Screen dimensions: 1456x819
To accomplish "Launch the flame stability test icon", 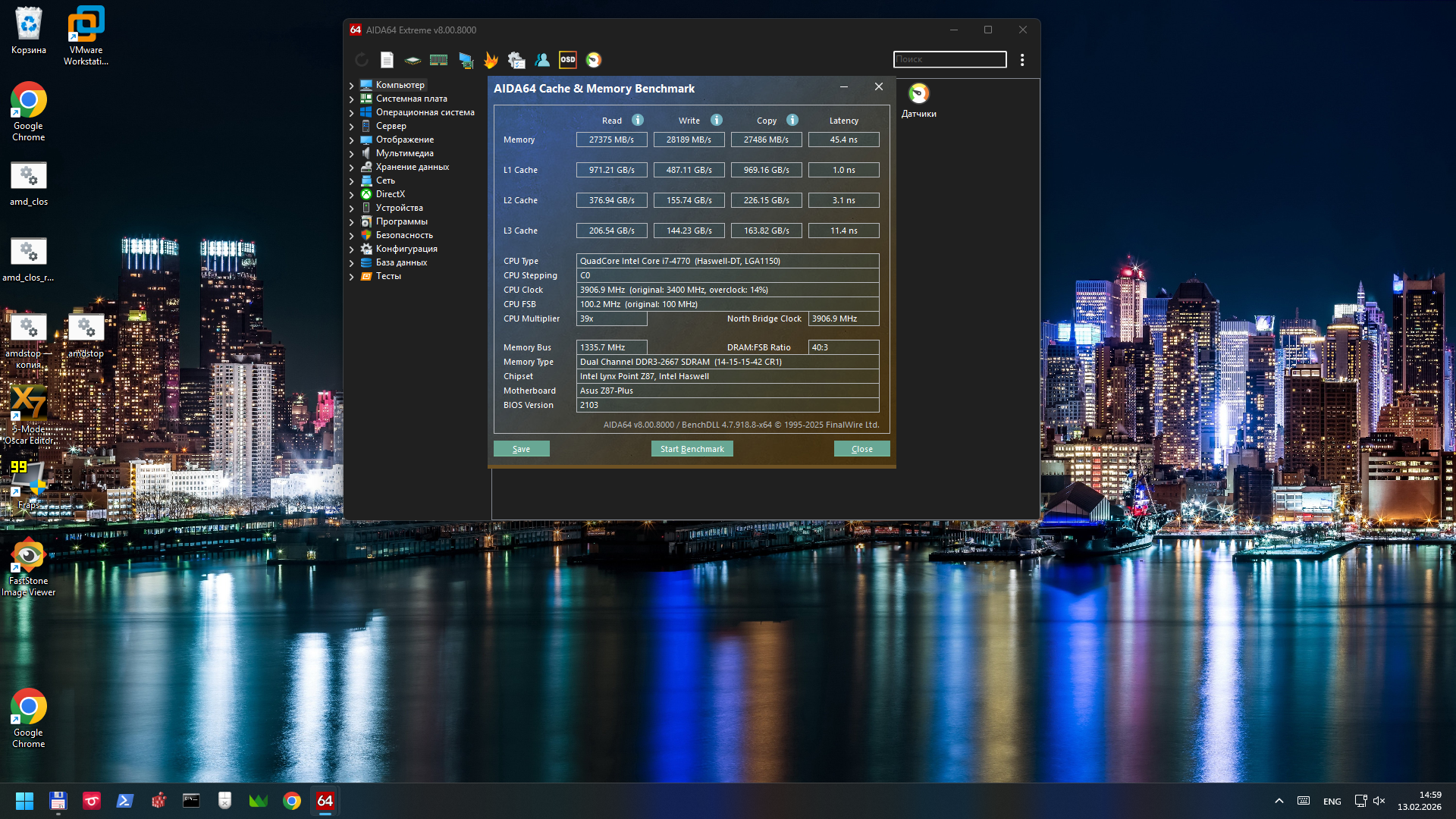I will (491, 60).
